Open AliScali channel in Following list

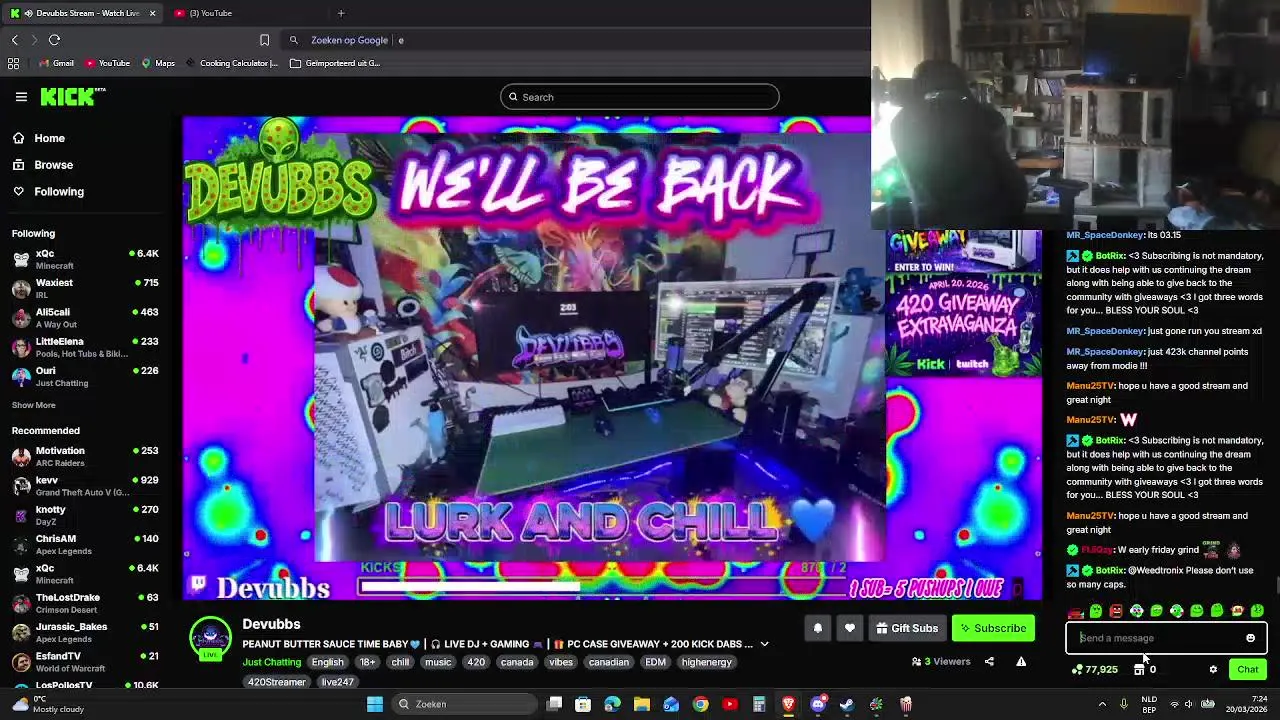pos(85,318)
